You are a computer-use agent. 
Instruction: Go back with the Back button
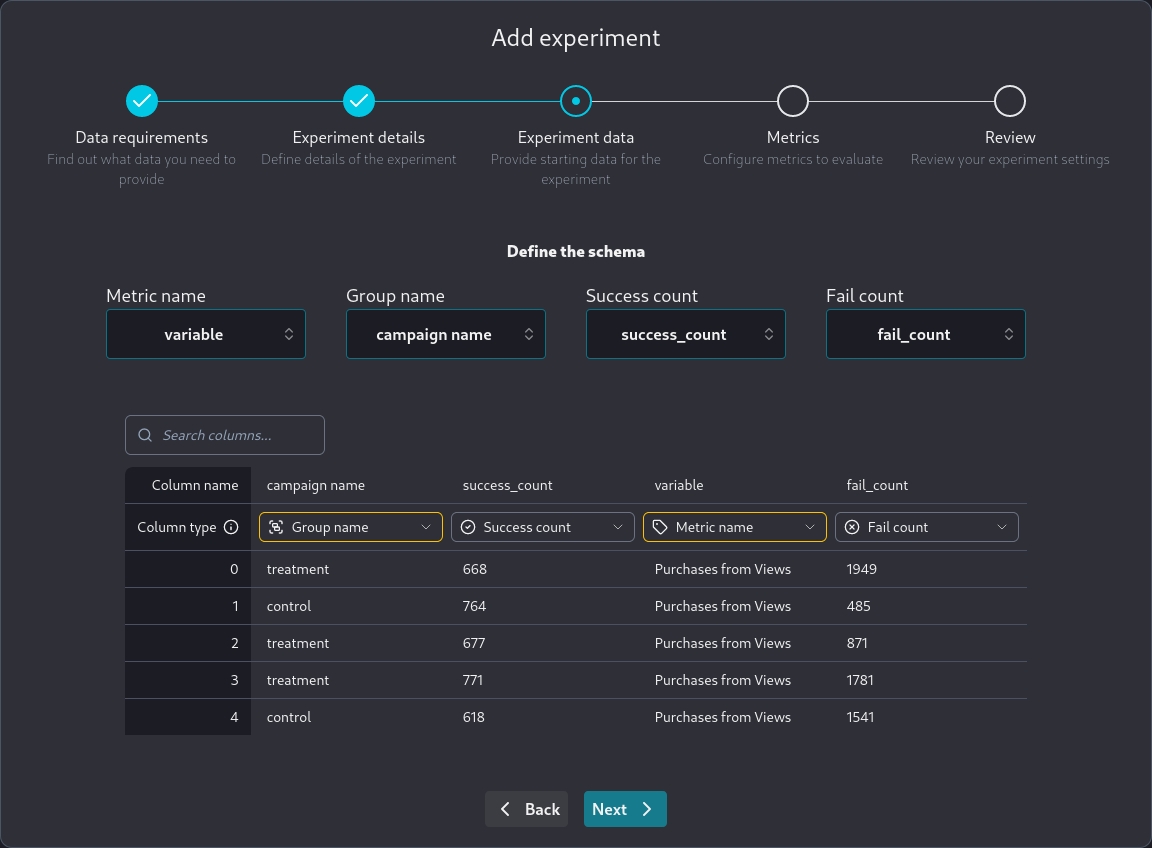tap(527, 809)
